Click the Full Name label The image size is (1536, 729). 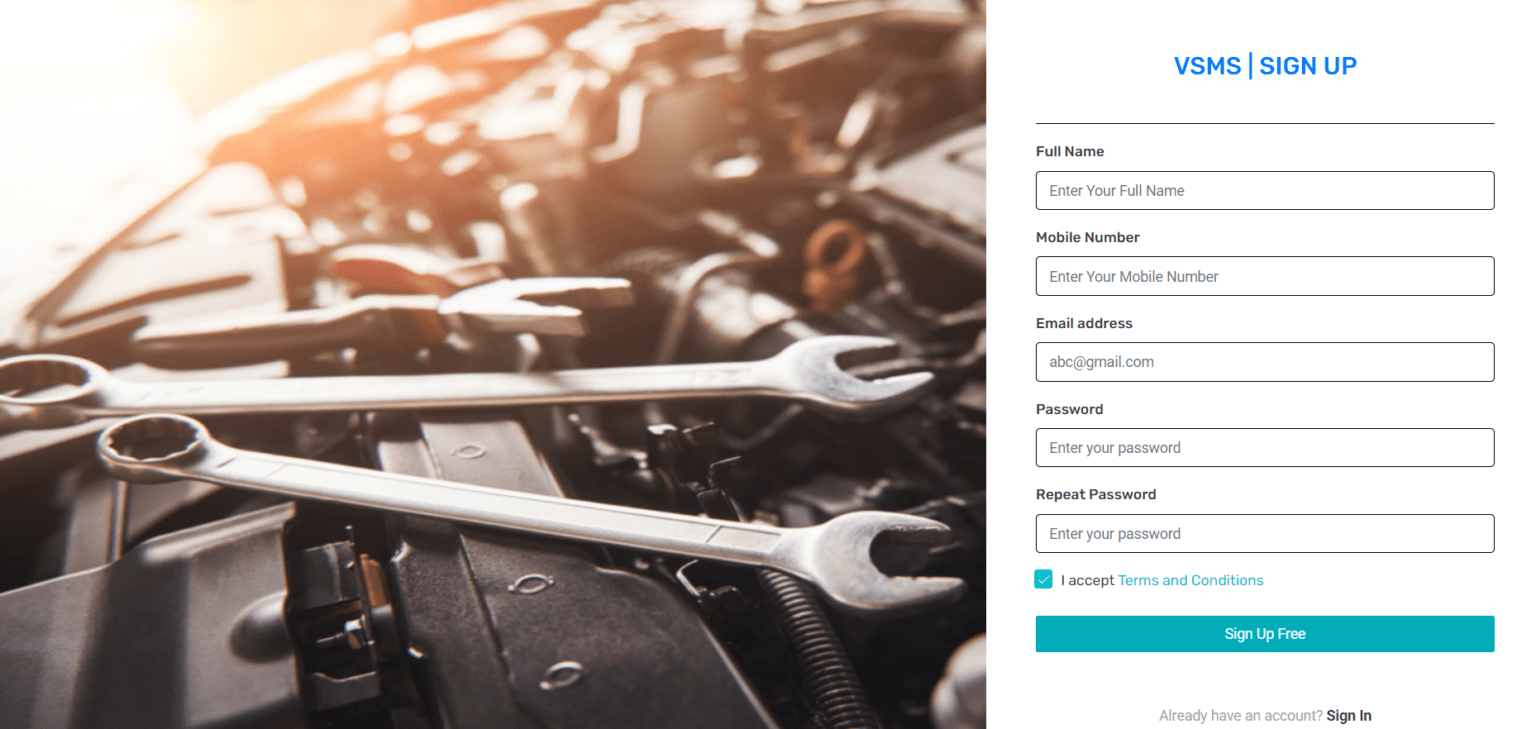(1069, 151)
